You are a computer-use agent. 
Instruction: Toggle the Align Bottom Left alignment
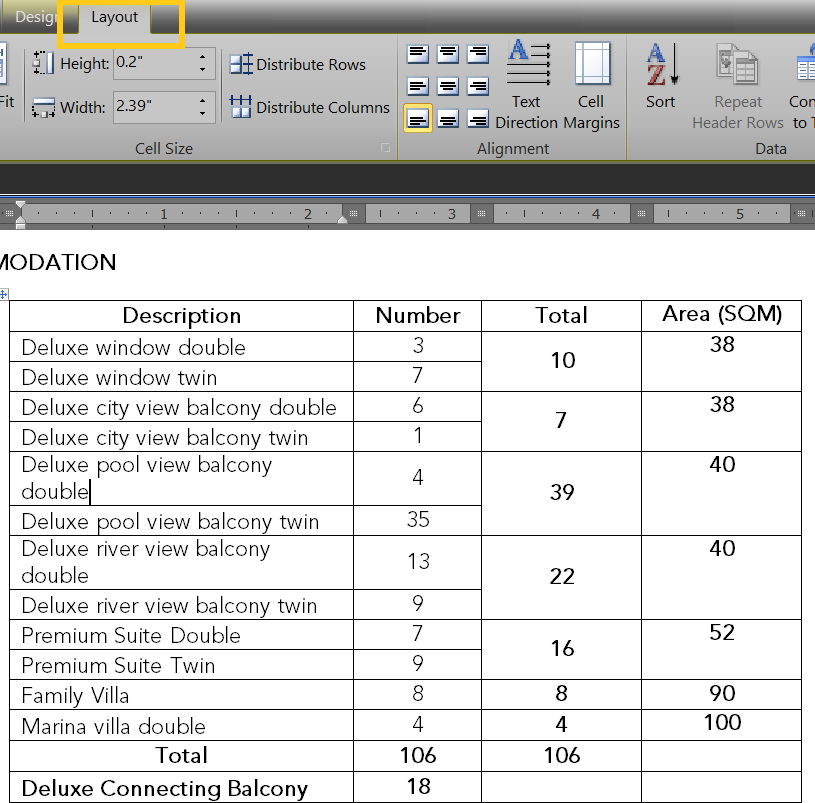(418, 119)
